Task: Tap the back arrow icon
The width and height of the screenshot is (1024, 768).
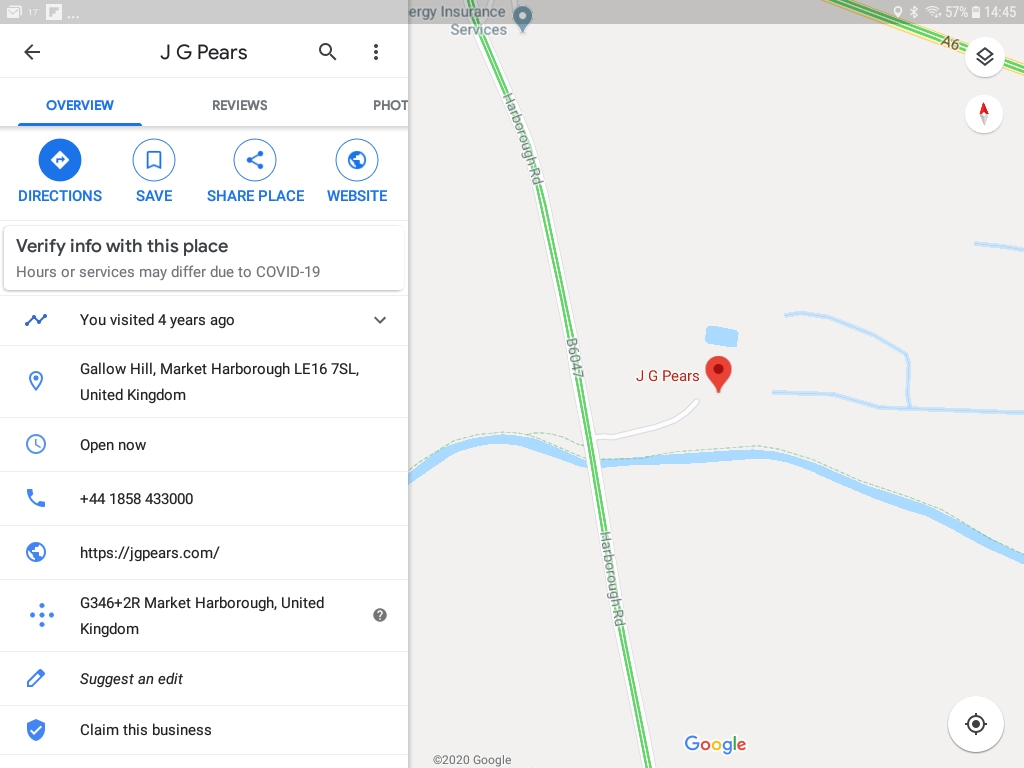Action: (32, 52)
